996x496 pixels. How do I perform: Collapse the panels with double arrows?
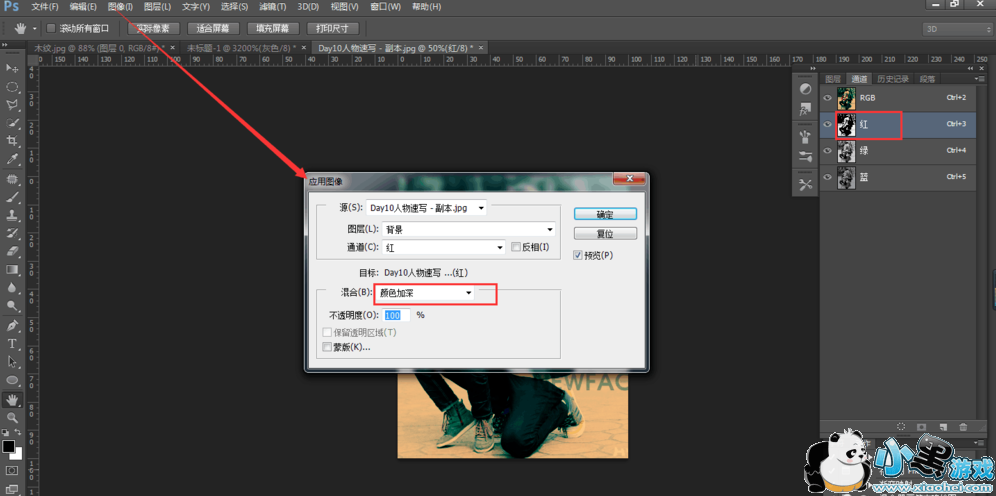click(971, 68)
